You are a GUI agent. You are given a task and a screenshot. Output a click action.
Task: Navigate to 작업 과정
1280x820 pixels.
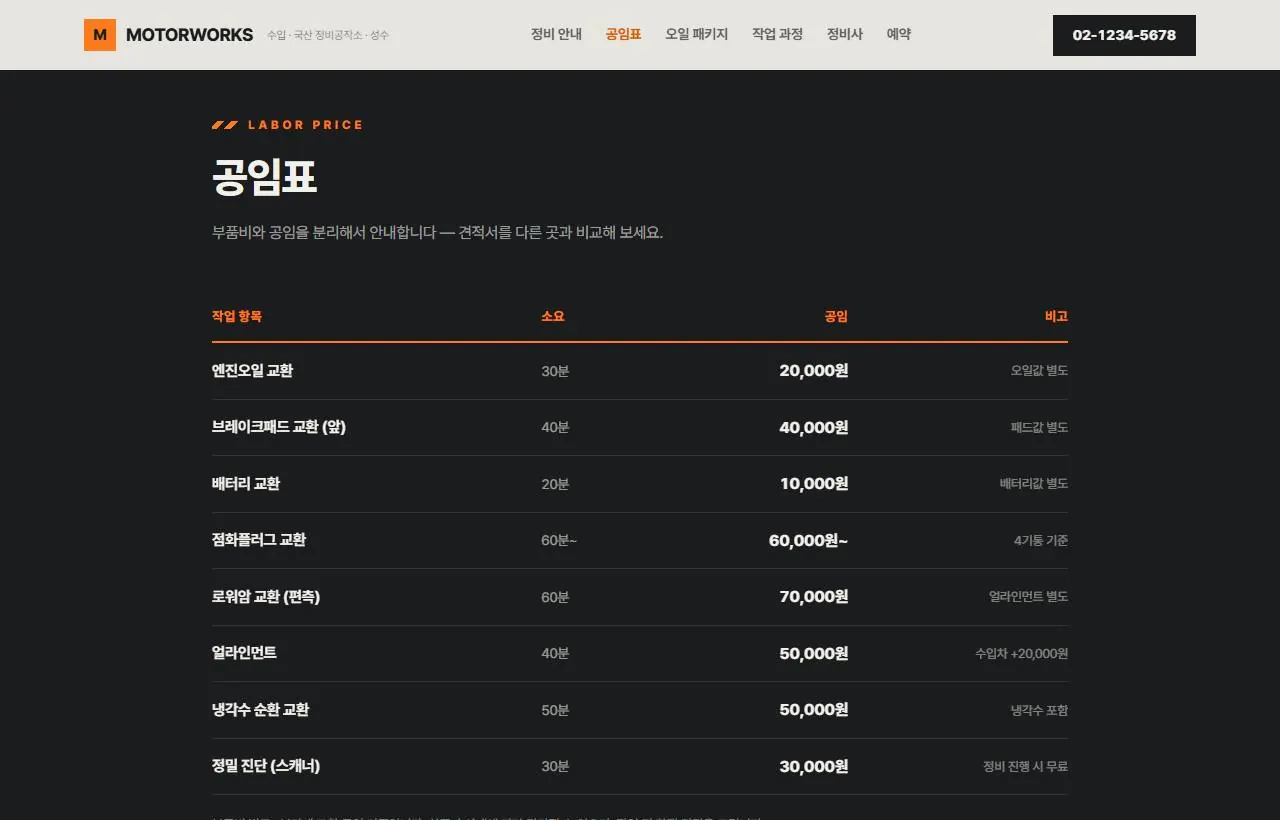[x=777, y=34]
